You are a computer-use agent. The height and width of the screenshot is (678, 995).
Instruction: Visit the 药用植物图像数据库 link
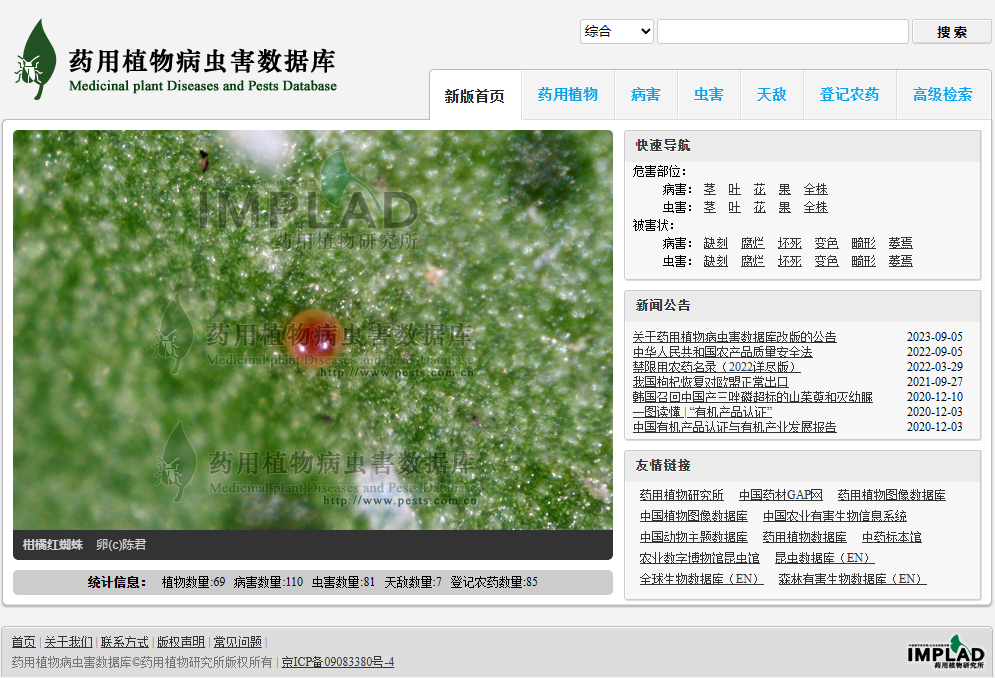click(x=892, y=495)
